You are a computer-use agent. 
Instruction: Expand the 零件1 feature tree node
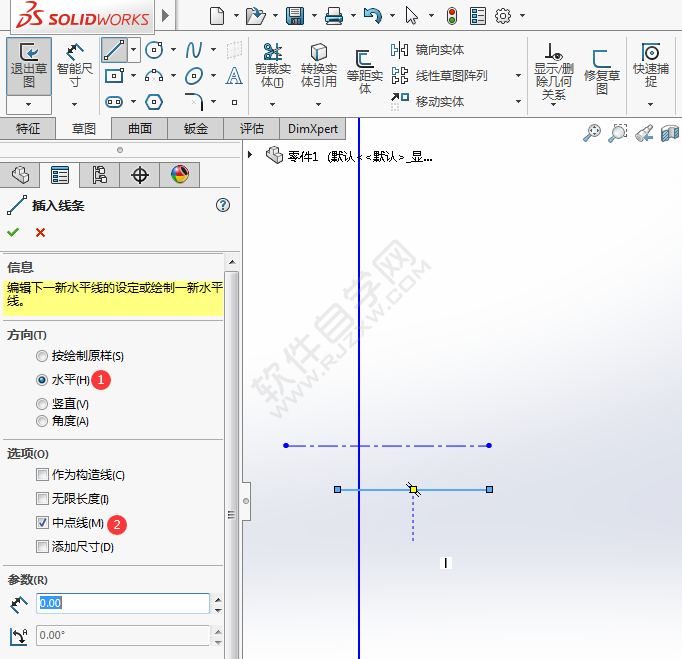coord(250,155)
